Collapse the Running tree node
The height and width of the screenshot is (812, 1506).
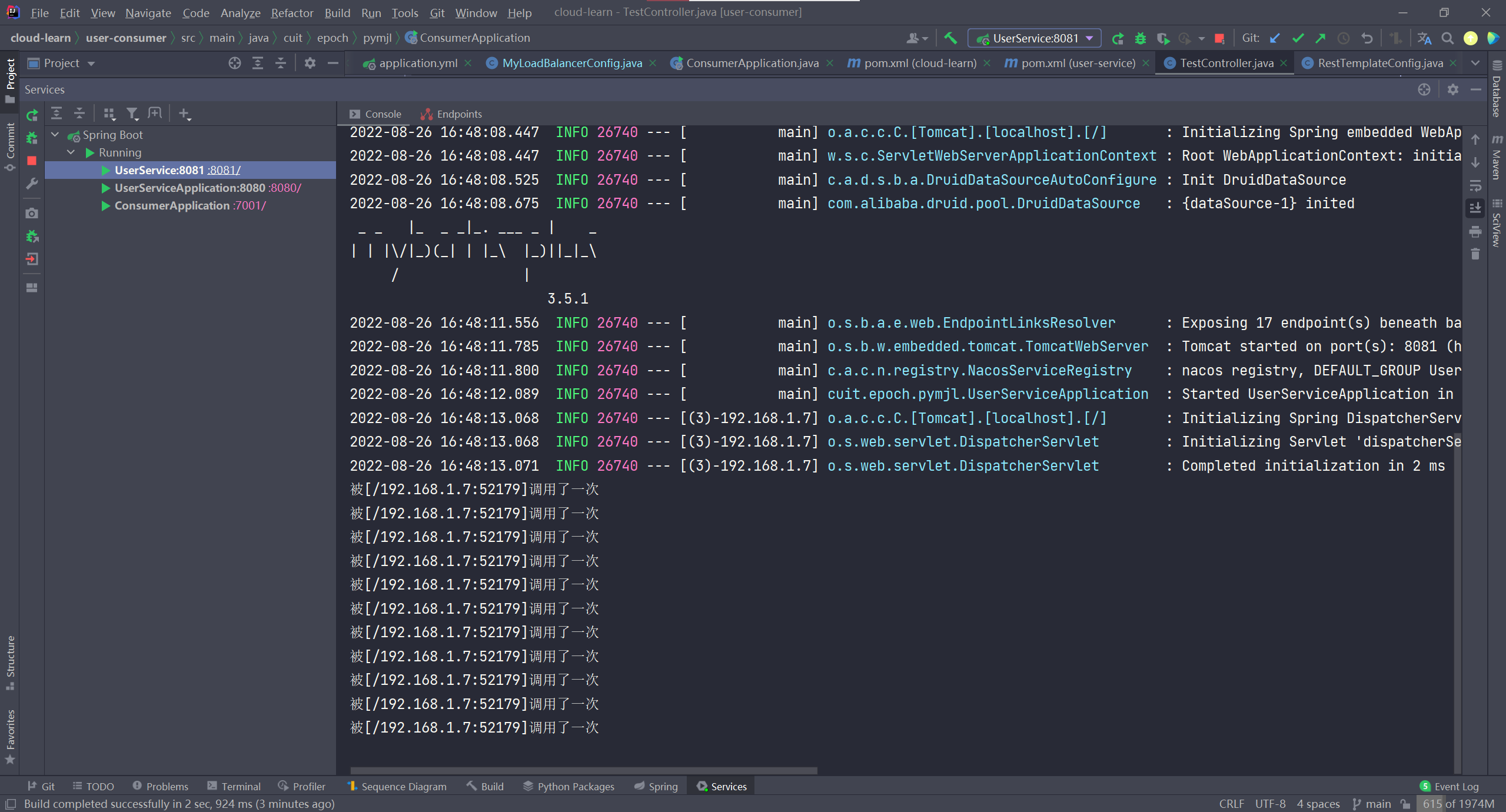click(71, 152)
